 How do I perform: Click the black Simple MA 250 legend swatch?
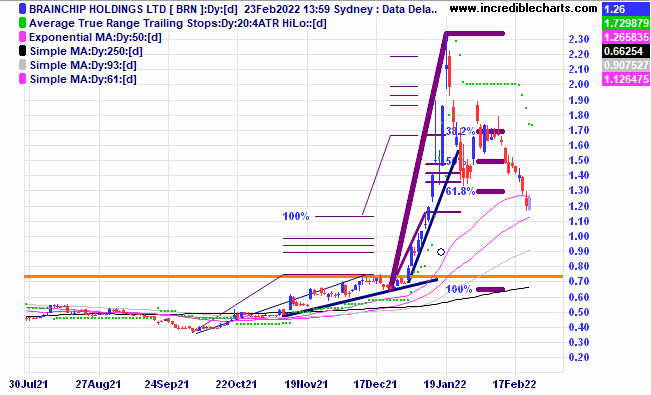point(22,51)
